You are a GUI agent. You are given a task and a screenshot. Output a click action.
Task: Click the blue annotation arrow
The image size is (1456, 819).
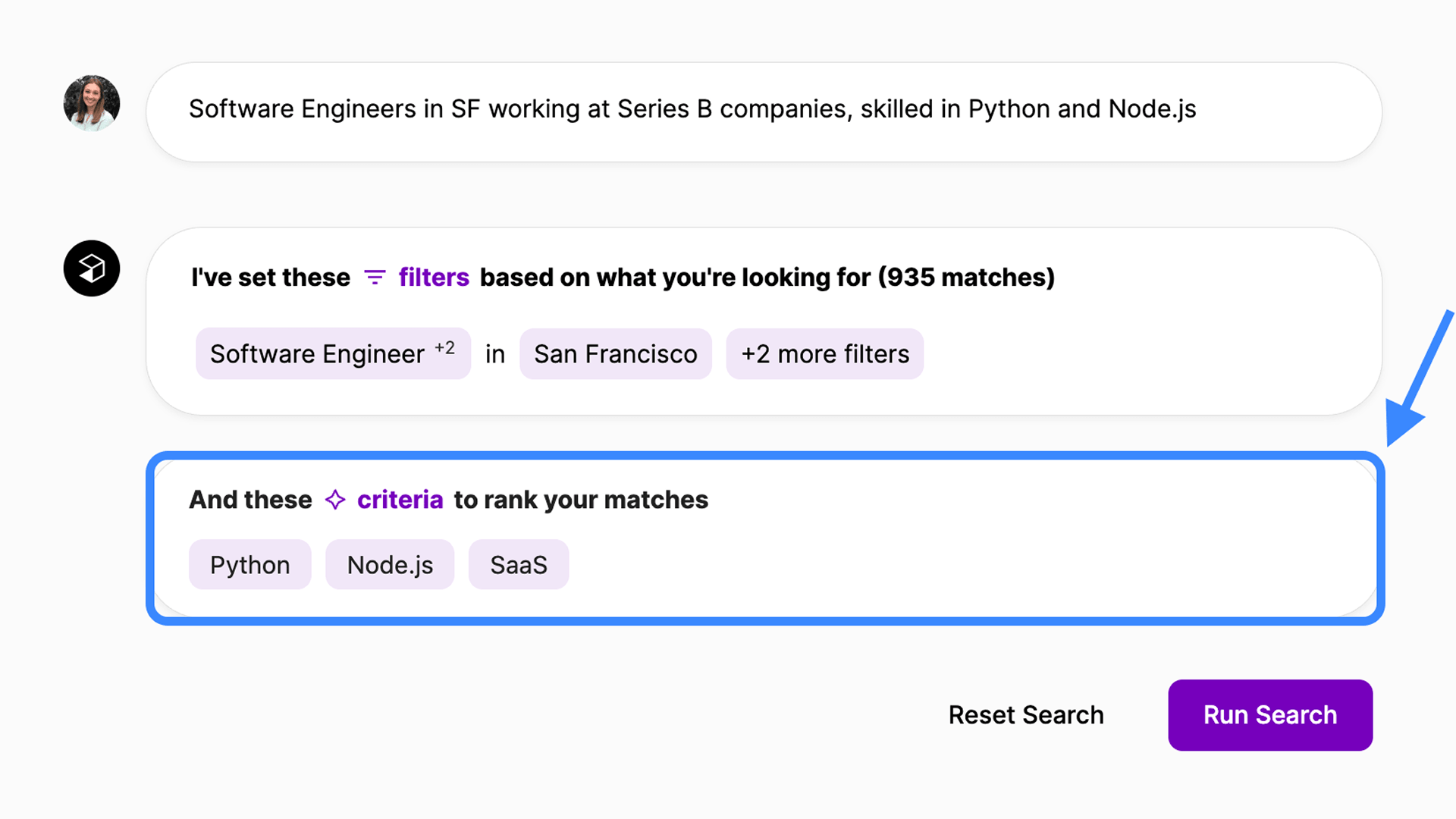(x=1417, y=381)
